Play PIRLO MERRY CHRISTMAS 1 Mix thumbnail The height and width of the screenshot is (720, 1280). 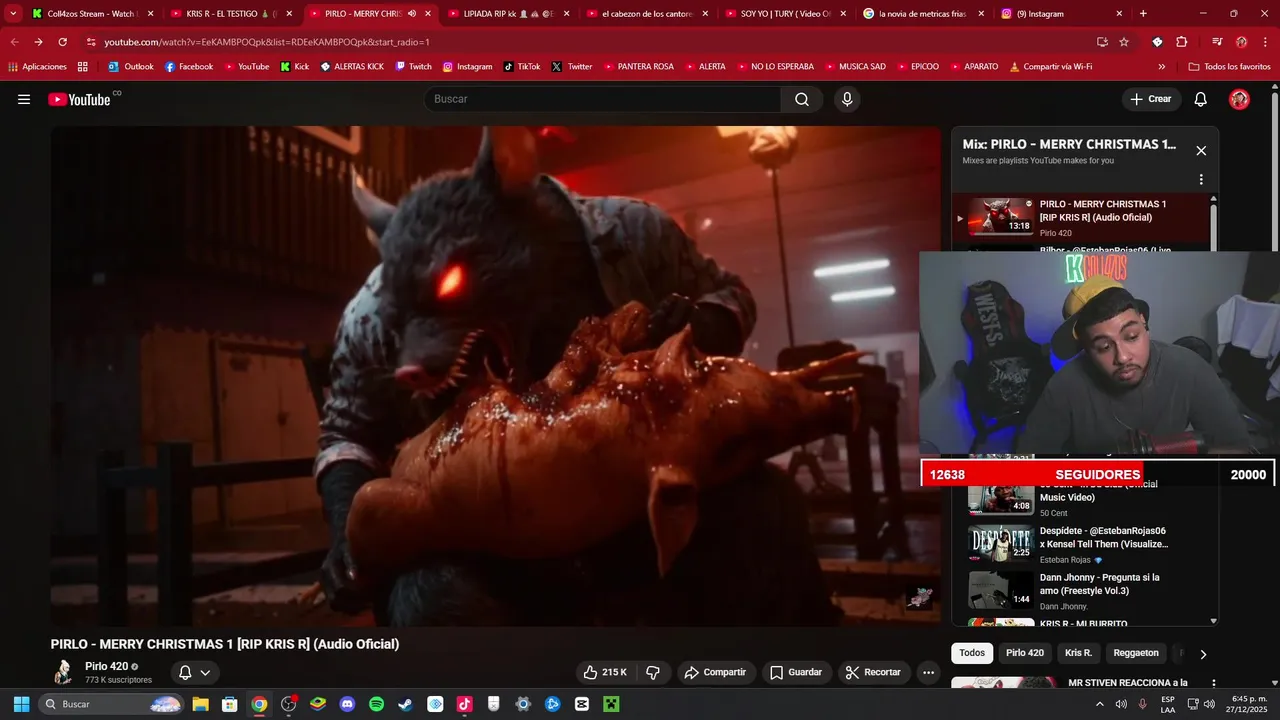click(1001, 216)
